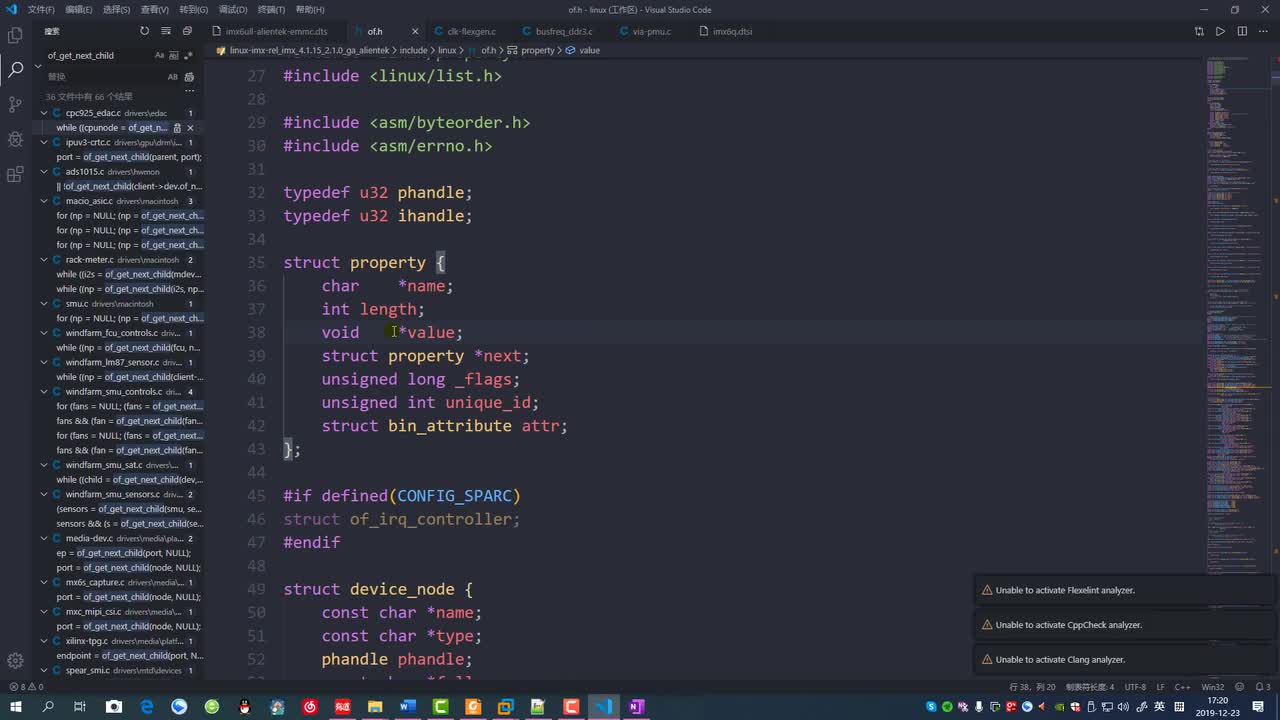Open the Extensions view
Image resolution: width=1280 pixels, height=720 pixels.
[15, 174]
